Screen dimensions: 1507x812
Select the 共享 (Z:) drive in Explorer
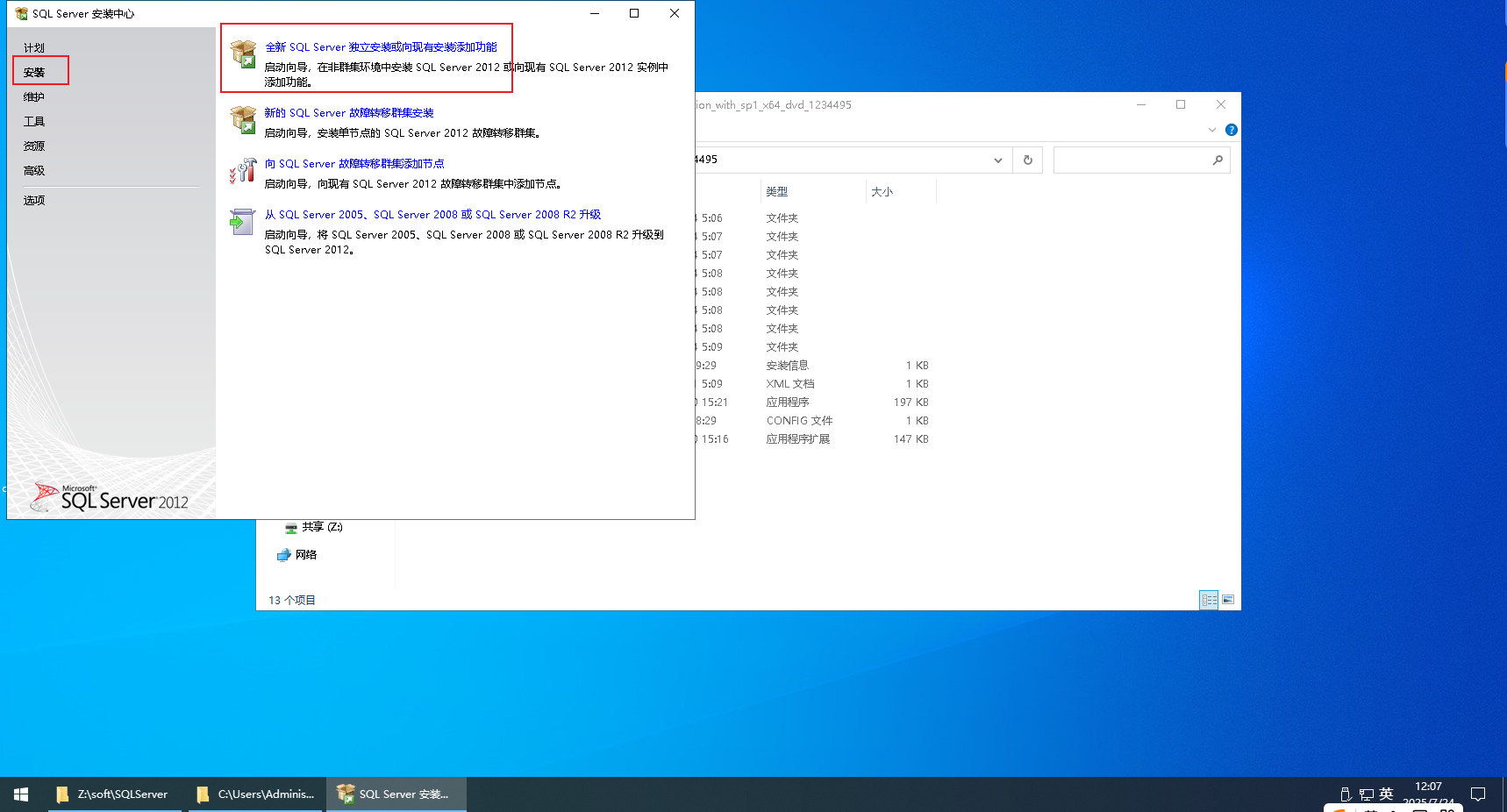[314, 527]
